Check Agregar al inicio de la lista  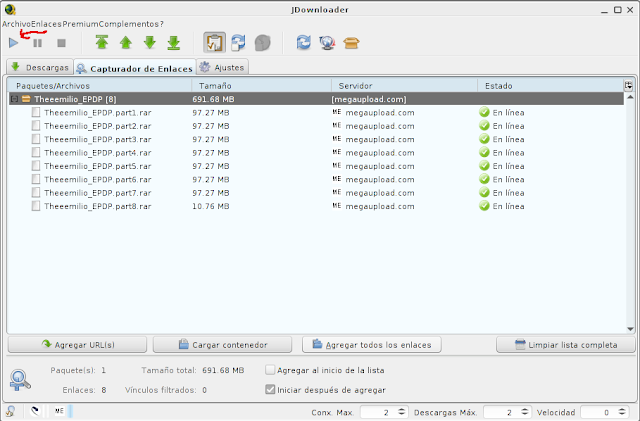tap(270, 370)
